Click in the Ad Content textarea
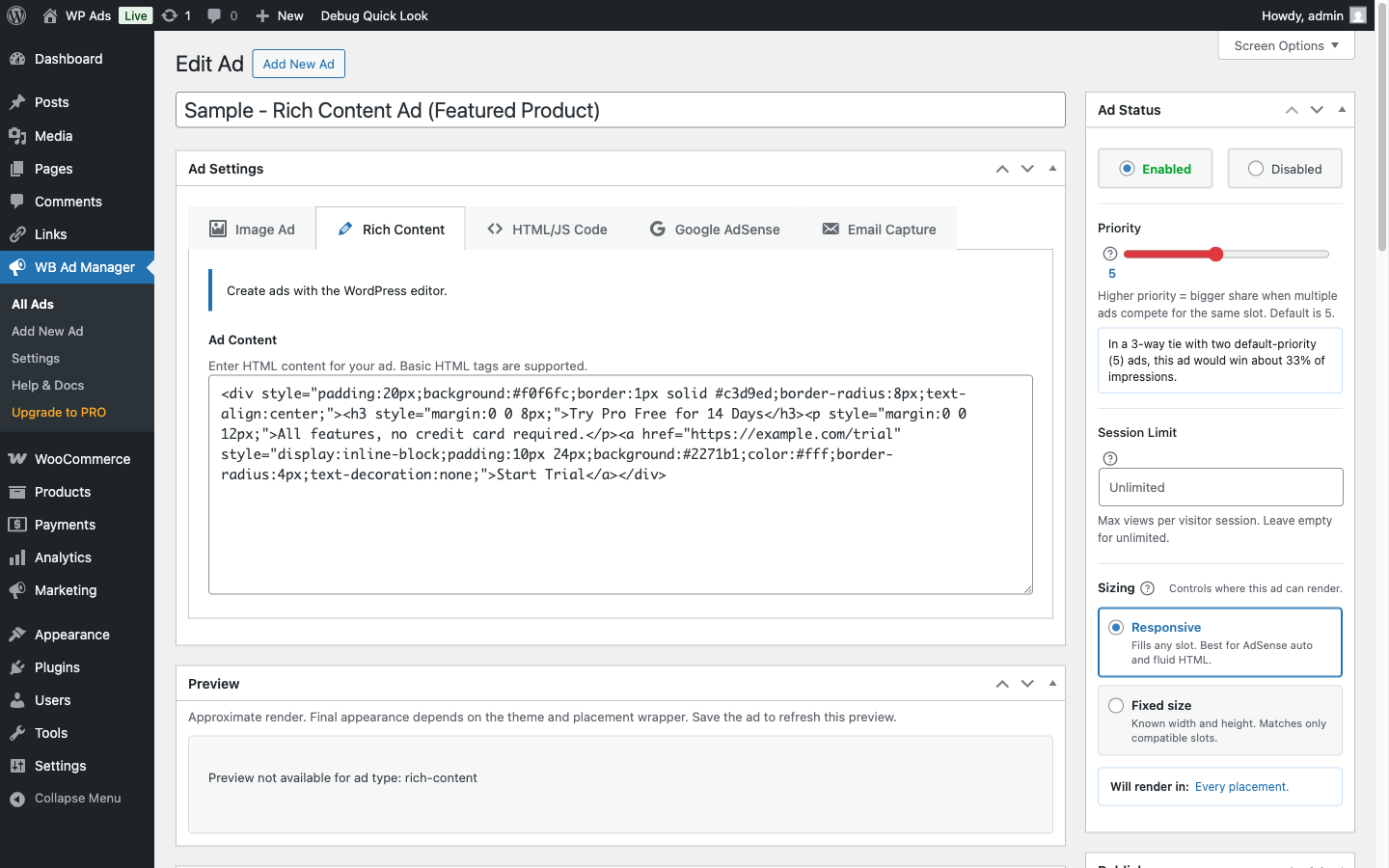Screen dimensions: 1389x868 (x=620, y=484)
